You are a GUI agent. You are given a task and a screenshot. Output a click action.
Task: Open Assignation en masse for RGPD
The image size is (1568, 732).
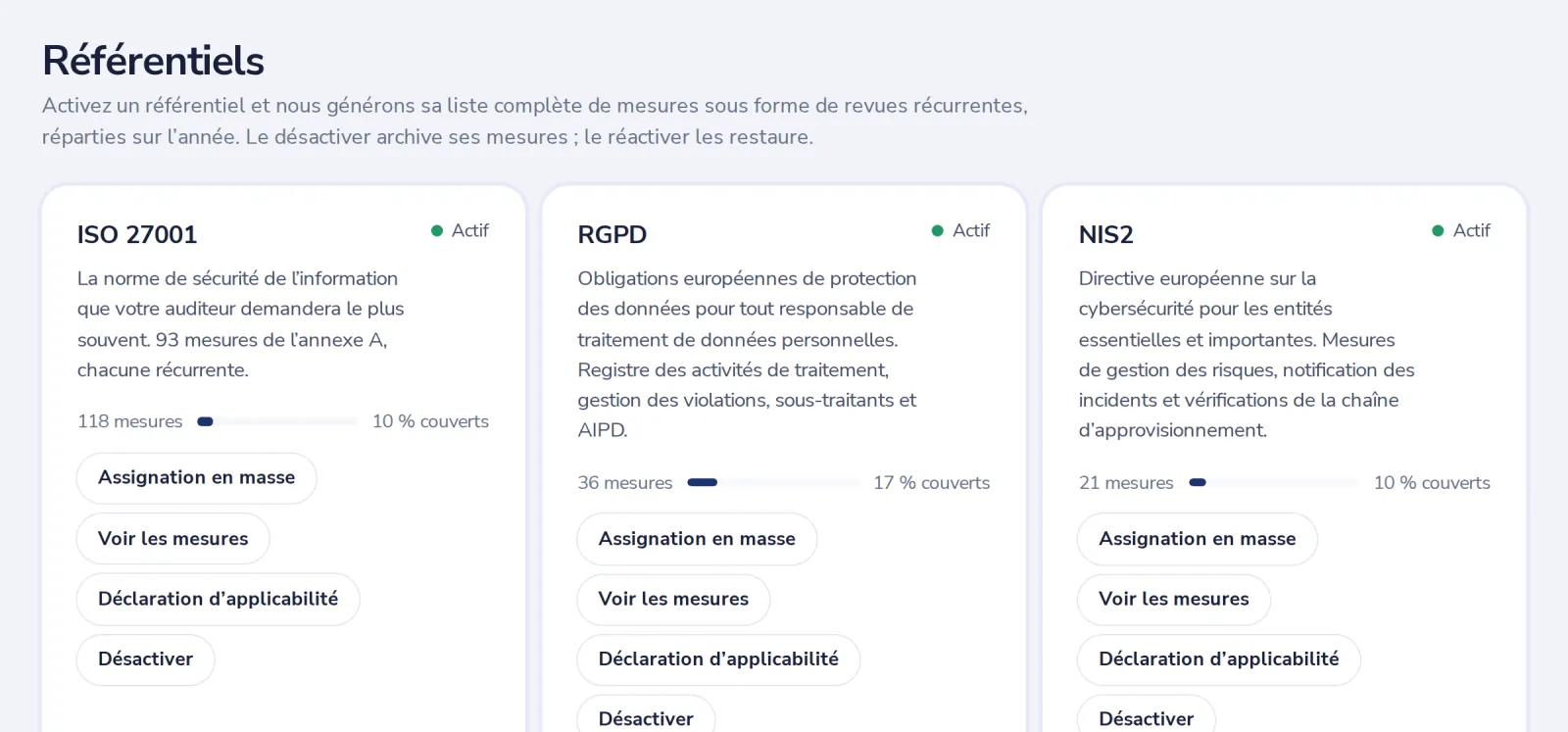697,539
